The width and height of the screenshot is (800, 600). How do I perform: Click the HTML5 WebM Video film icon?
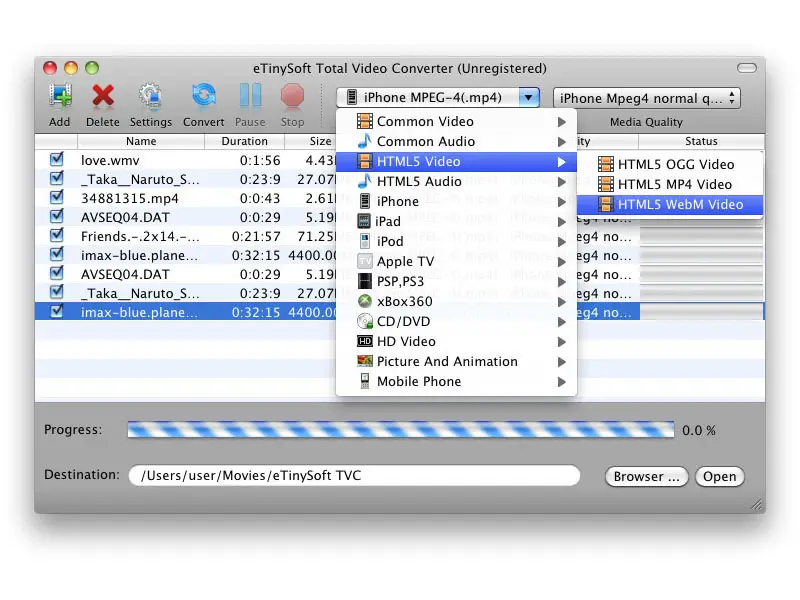point(606,204)
